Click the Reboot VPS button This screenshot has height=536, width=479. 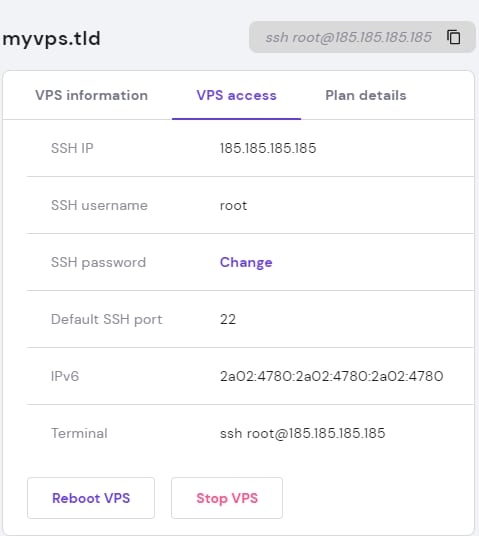pyautogui.click(x=91, y=498)
